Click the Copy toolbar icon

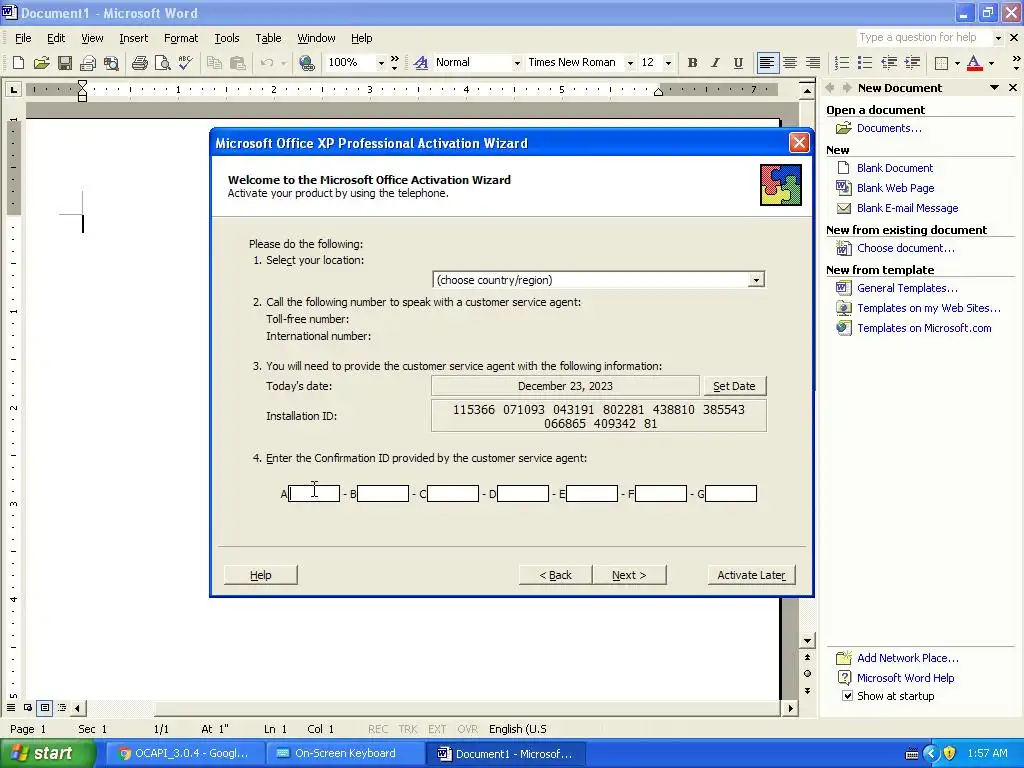pos(214,63)
